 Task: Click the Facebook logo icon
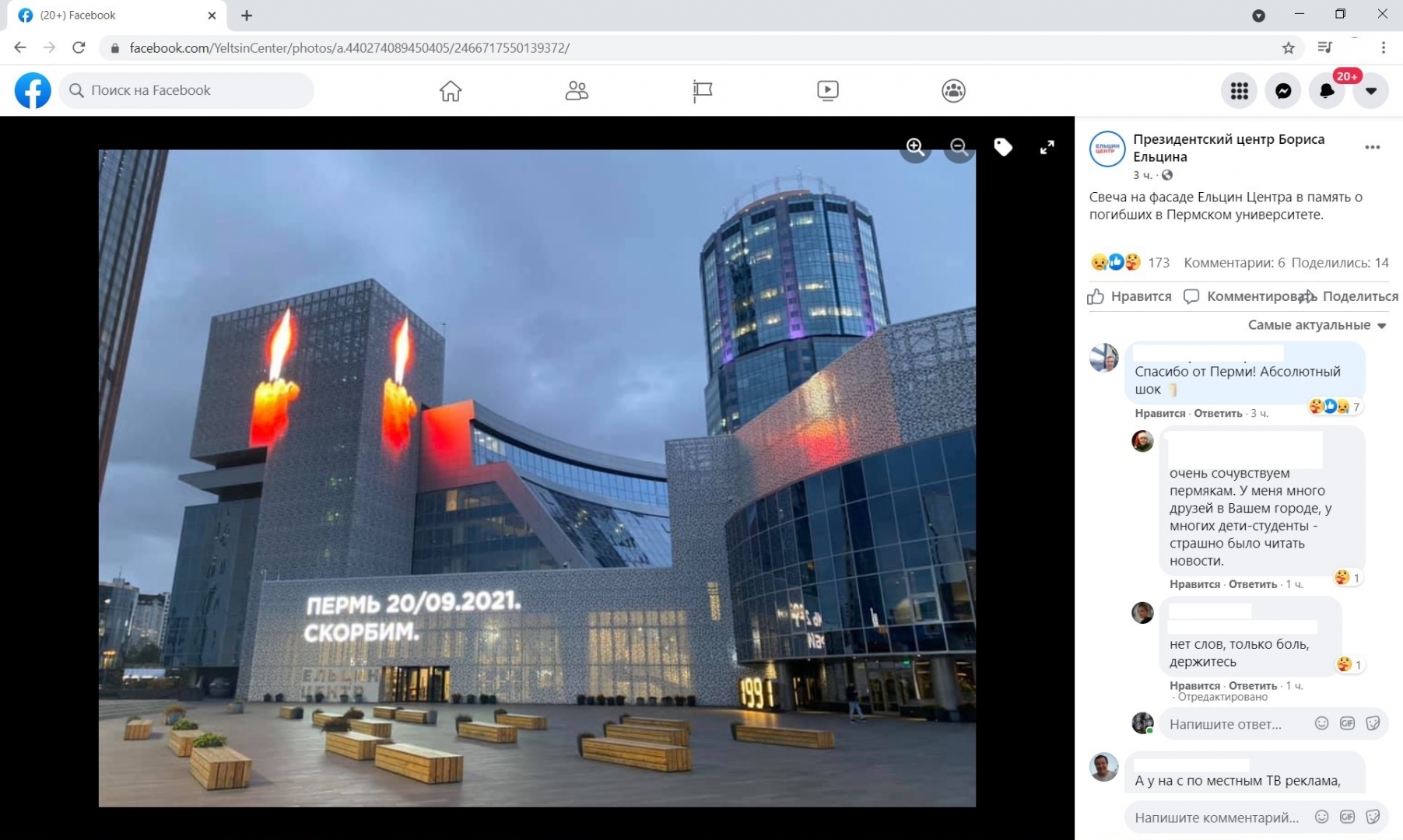[x=33, y=91]
